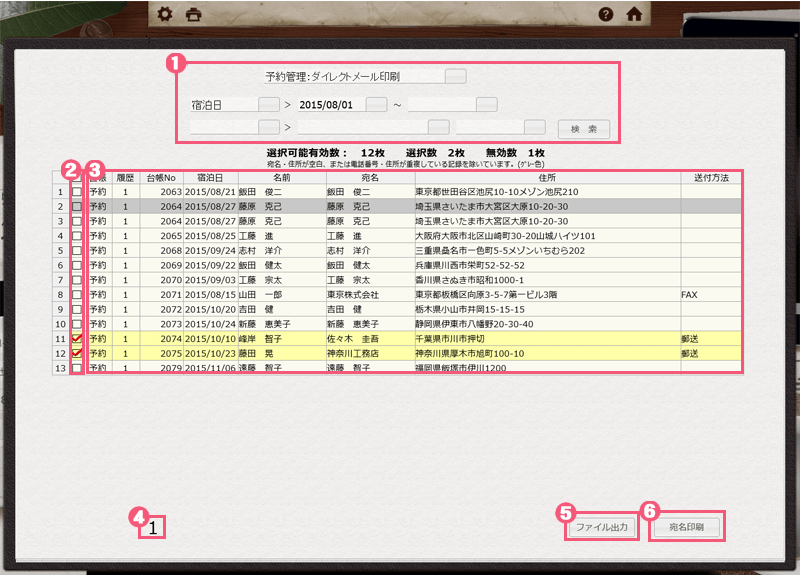Open date picker next to 2015/08/01

pos(376,104)
